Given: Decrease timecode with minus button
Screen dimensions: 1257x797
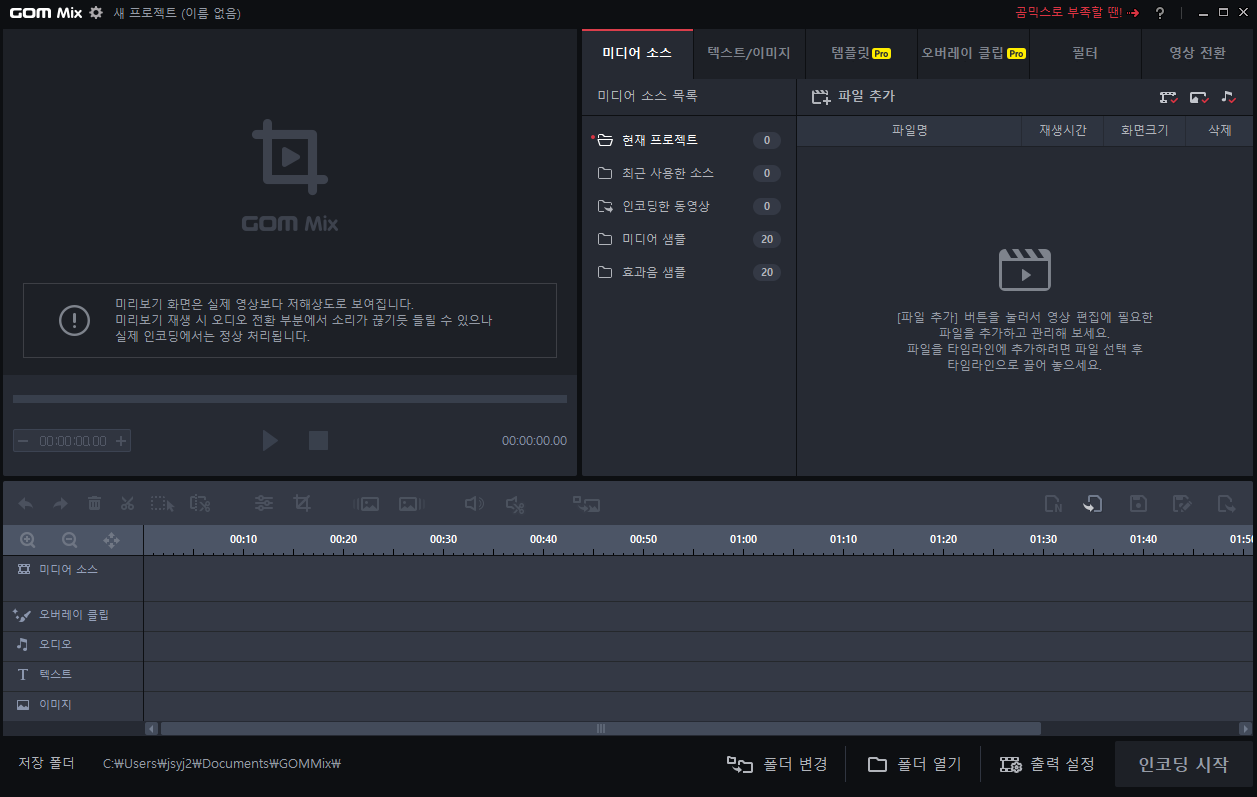Looking at the screenshot, I should point(23,441).
